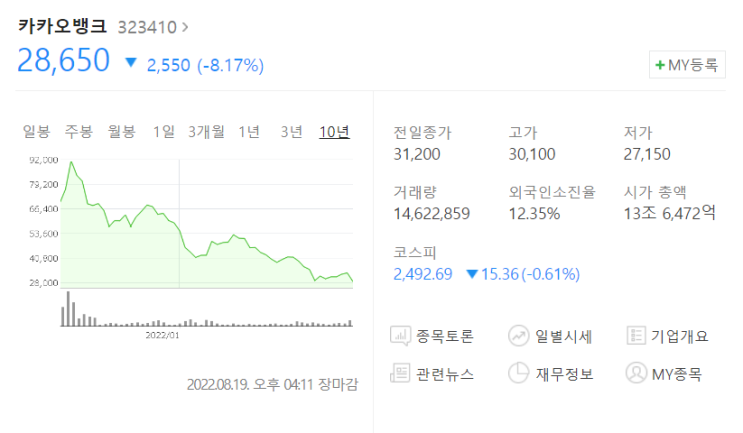Click the 기업개요 company overview icon
This screenshot has height=433, width=743.
(x=636, y=335)
